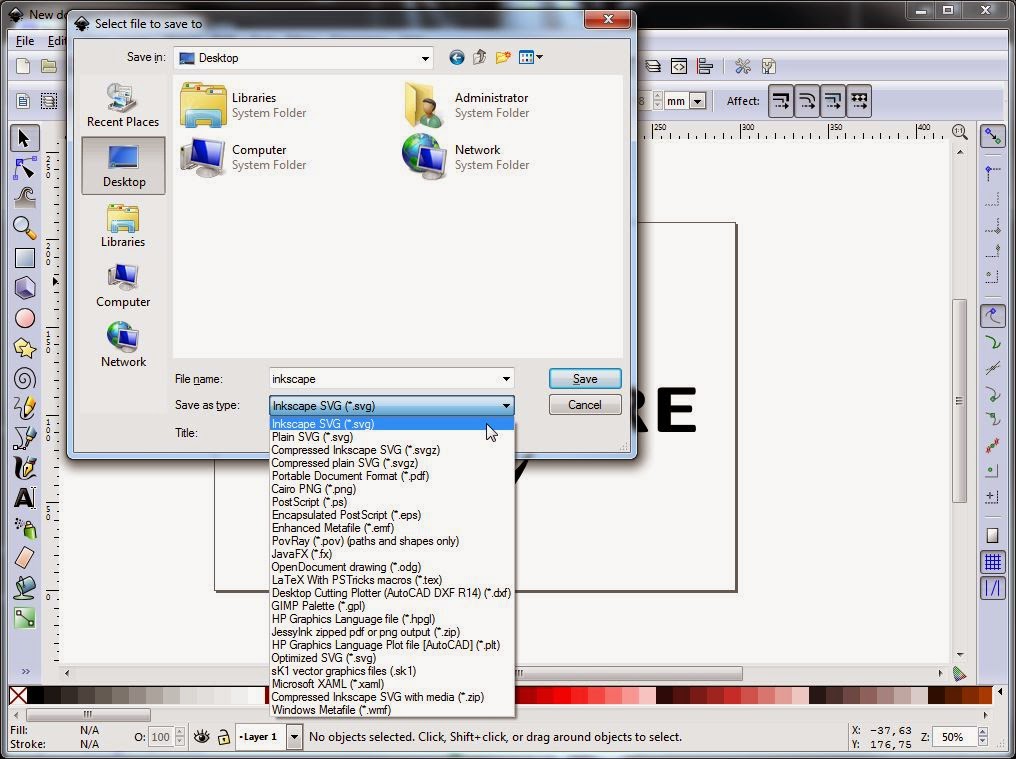
Task: Open the File menu
Action: (25, 40)
